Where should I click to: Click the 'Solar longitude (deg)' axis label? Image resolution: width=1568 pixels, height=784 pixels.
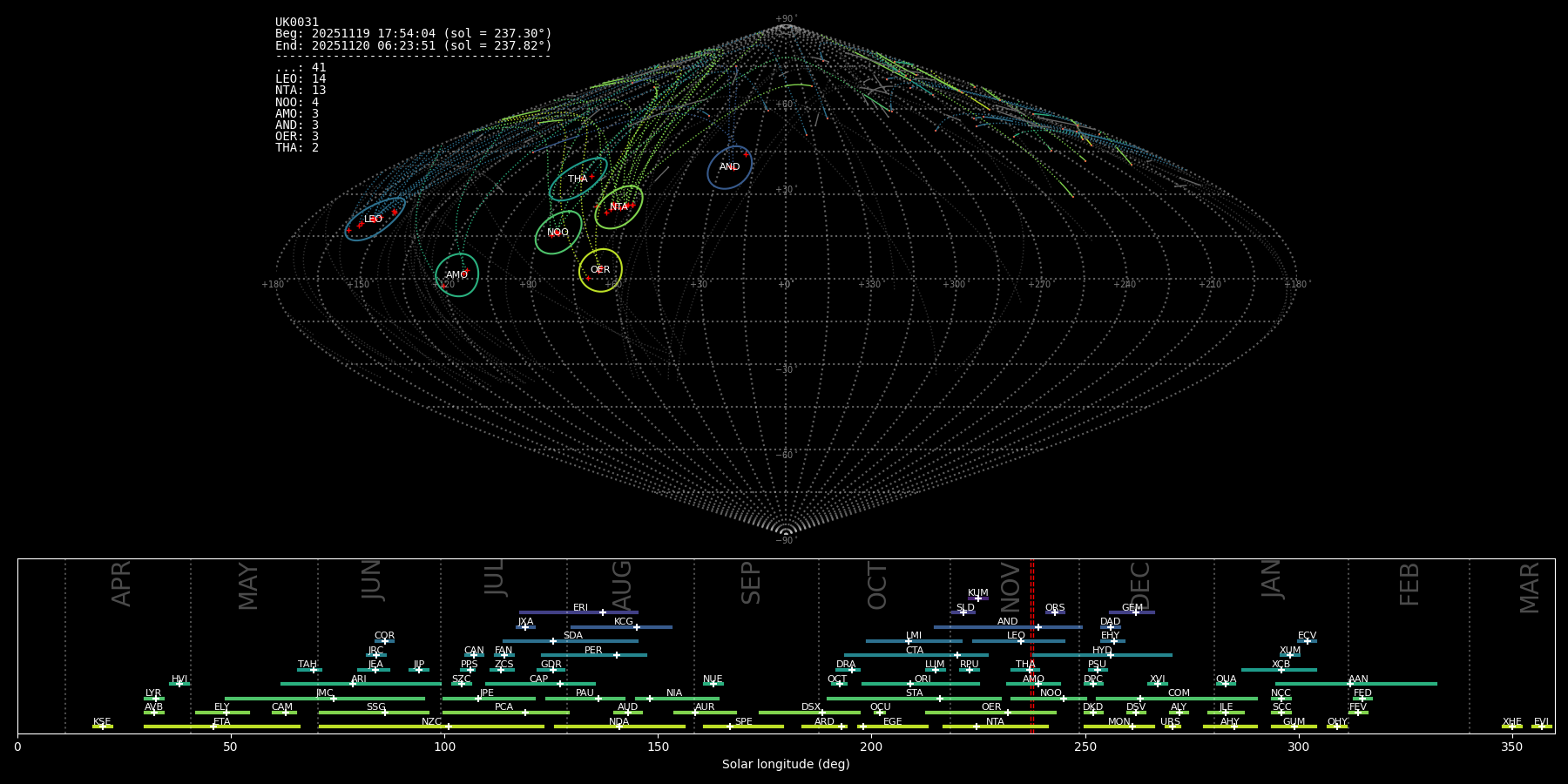click(785, 764)
